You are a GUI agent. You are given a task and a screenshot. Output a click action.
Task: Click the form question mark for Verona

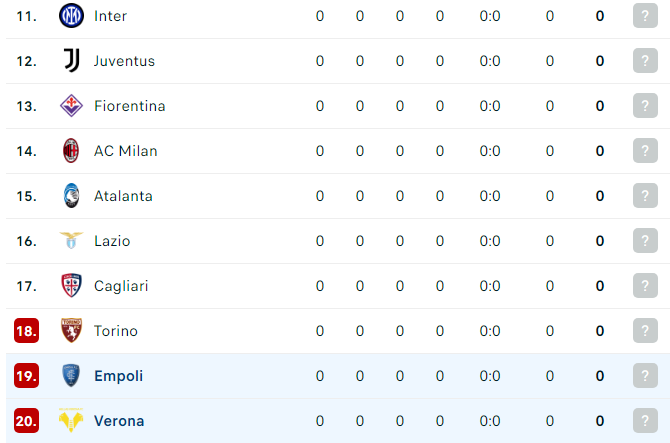(645, 420)
